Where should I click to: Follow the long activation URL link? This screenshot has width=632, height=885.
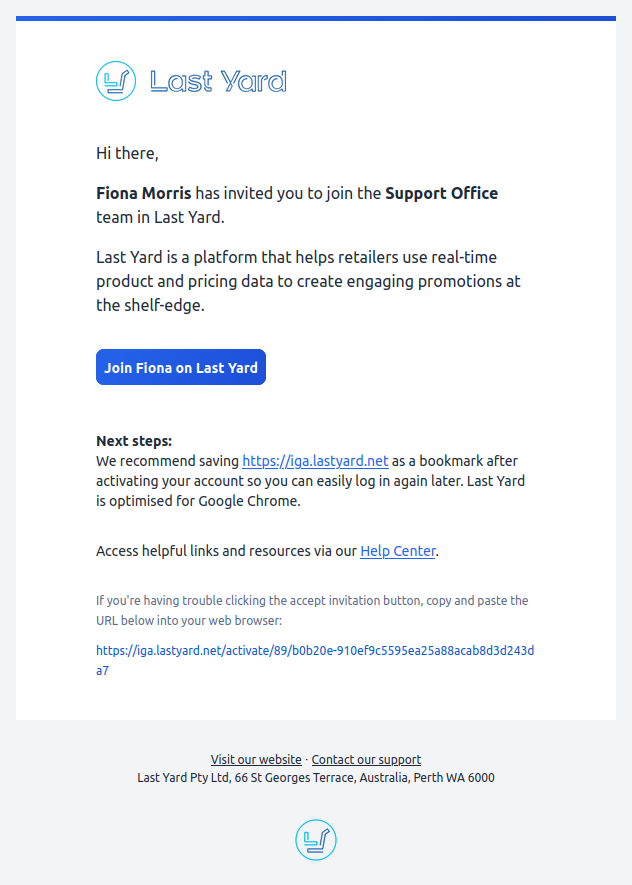[x=315, y=660]
